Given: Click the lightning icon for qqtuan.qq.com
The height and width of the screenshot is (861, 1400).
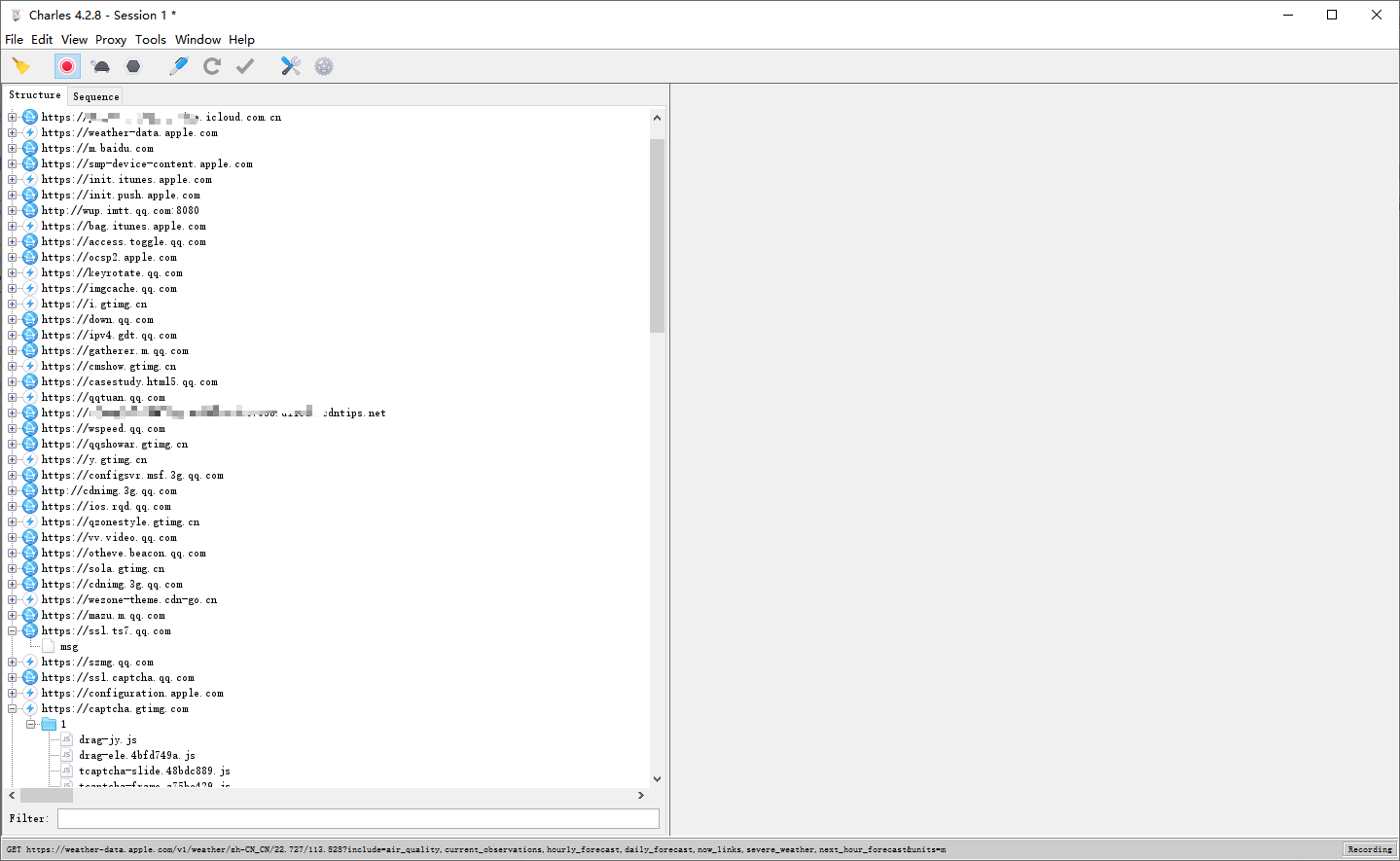Looking at the screenshot, I should coord(30,398).
